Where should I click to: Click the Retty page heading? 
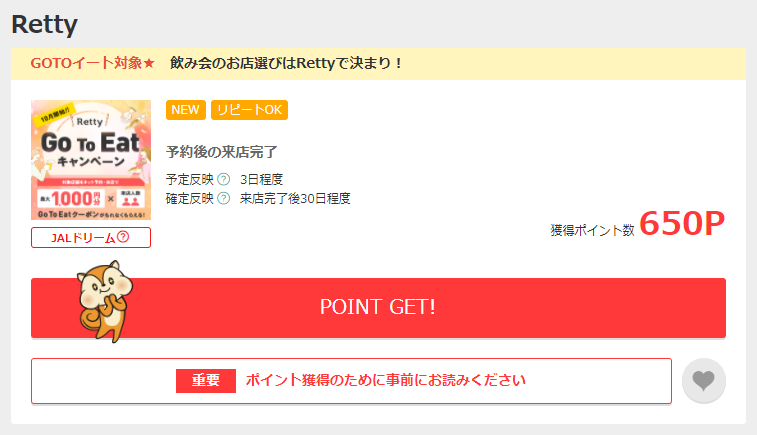(x=44, y=24)
